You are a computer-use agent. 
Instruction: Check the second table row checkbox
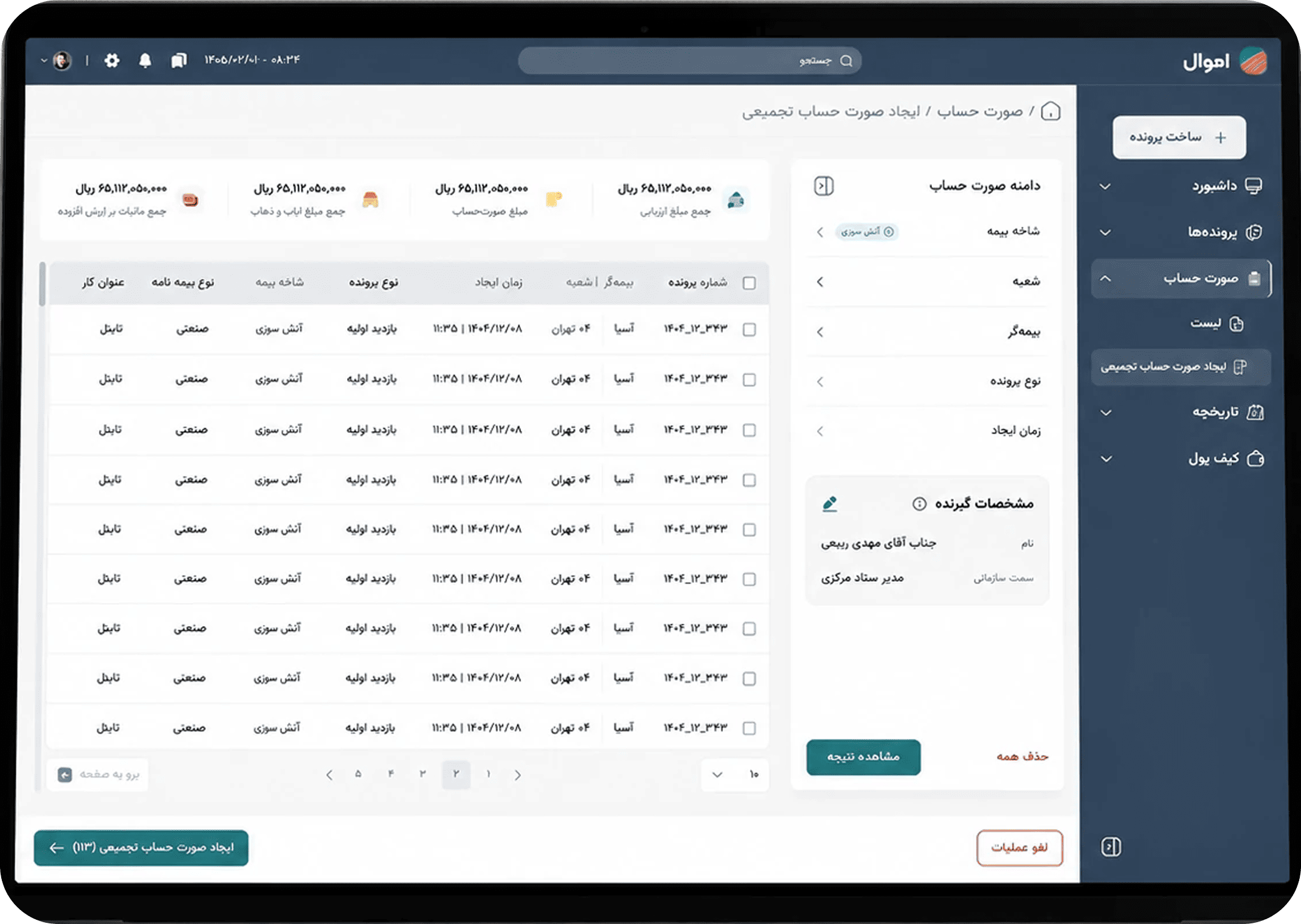coord(750,379)
